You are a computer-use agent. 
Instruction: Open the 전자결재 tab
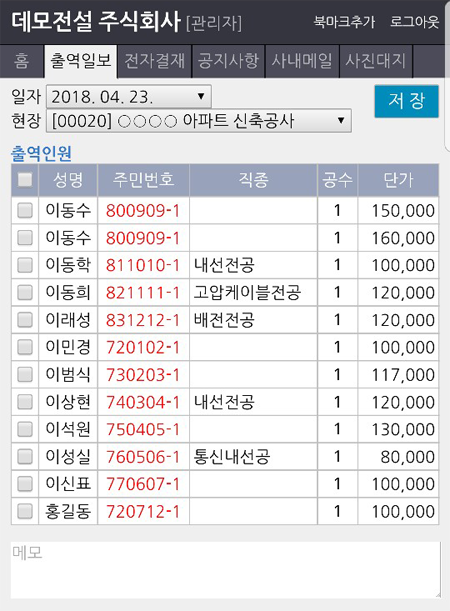[x=154, y=61]
